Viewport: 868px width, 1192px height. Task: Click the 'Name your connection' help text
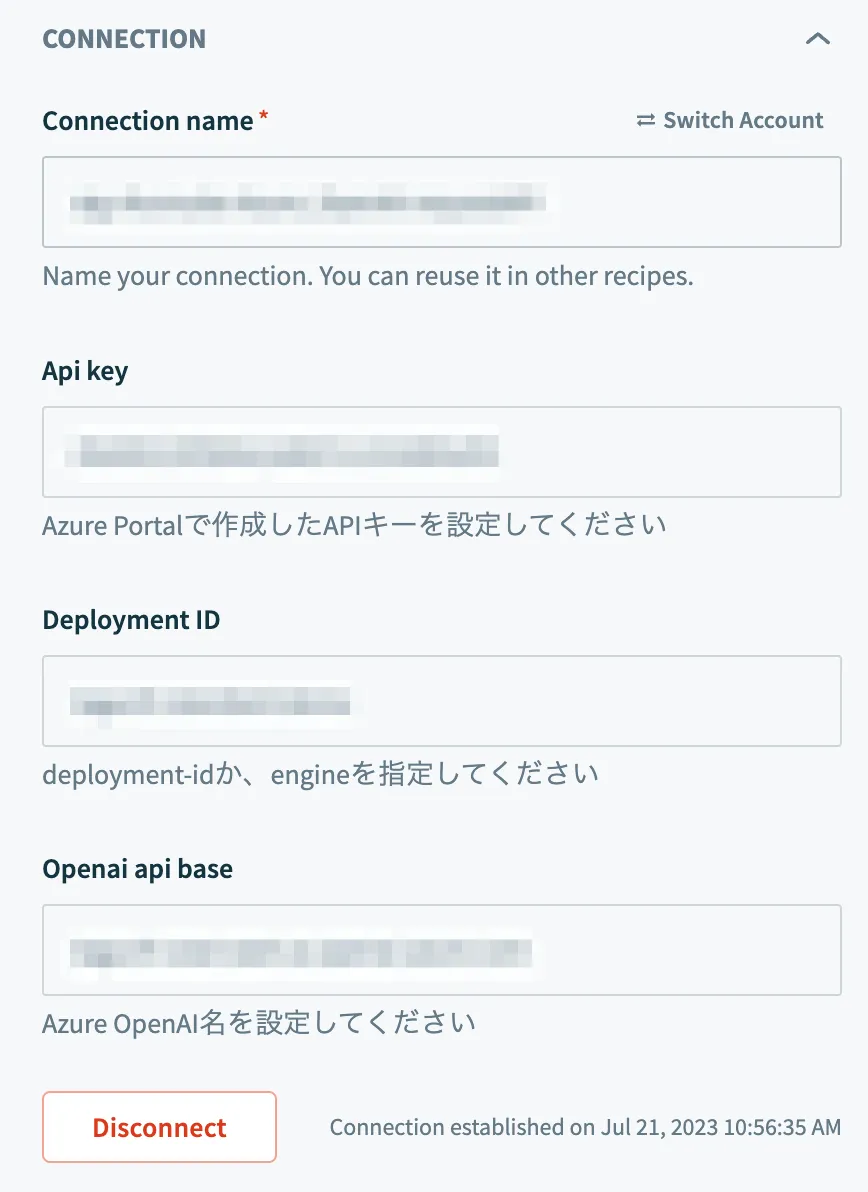tap(367, 276)
